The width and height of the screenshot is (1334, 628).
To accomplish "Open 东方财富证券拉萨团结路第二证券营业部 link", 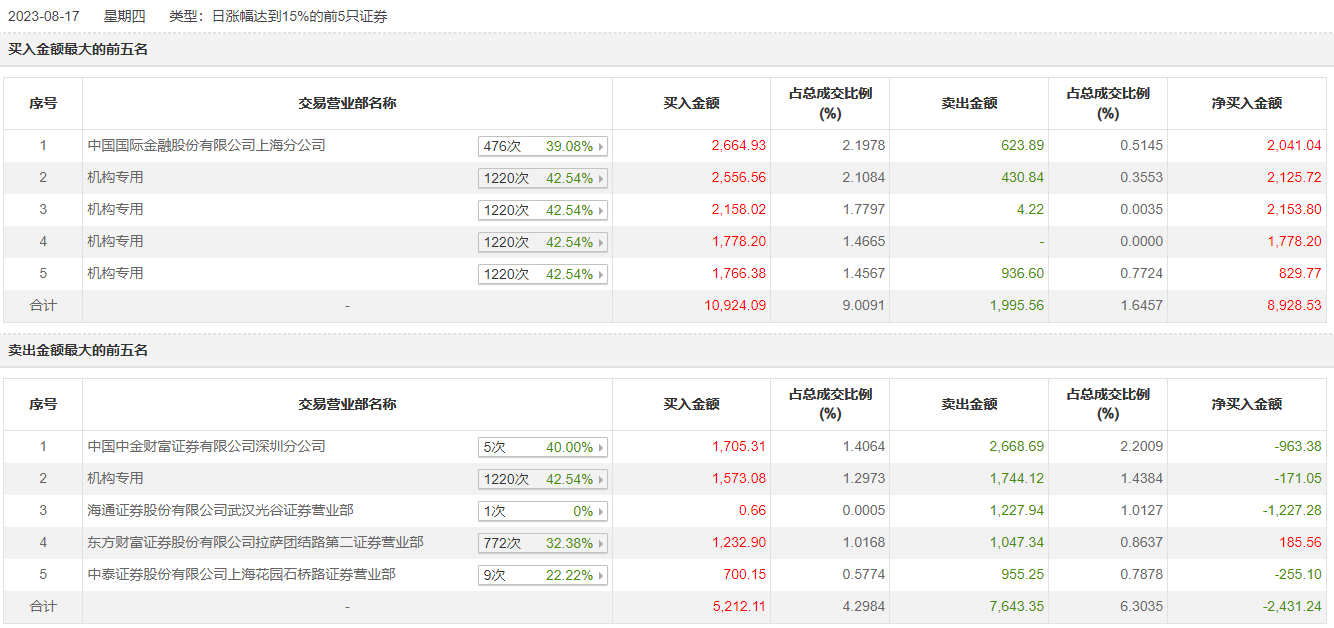I will (255, 543).
